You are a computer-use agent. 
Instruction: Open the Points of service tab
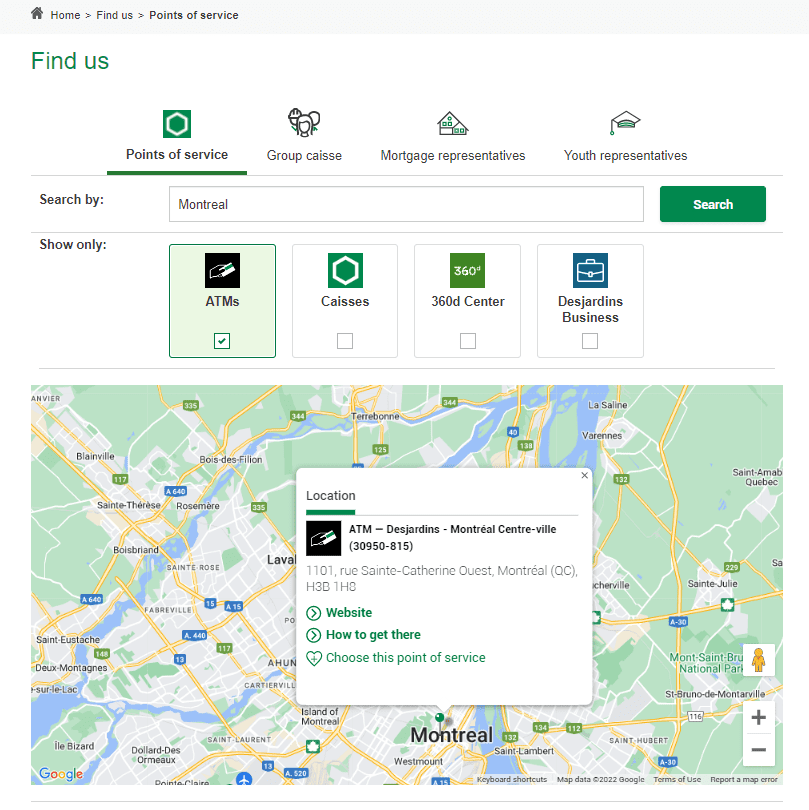(177, 140)
